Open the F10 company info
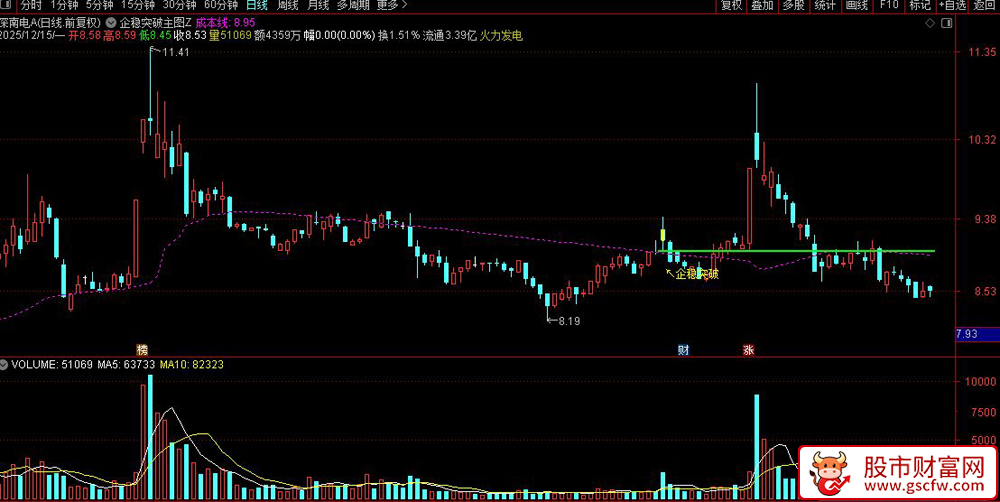This screenshot has width=1000, height=502. click(x=888, y=5)
